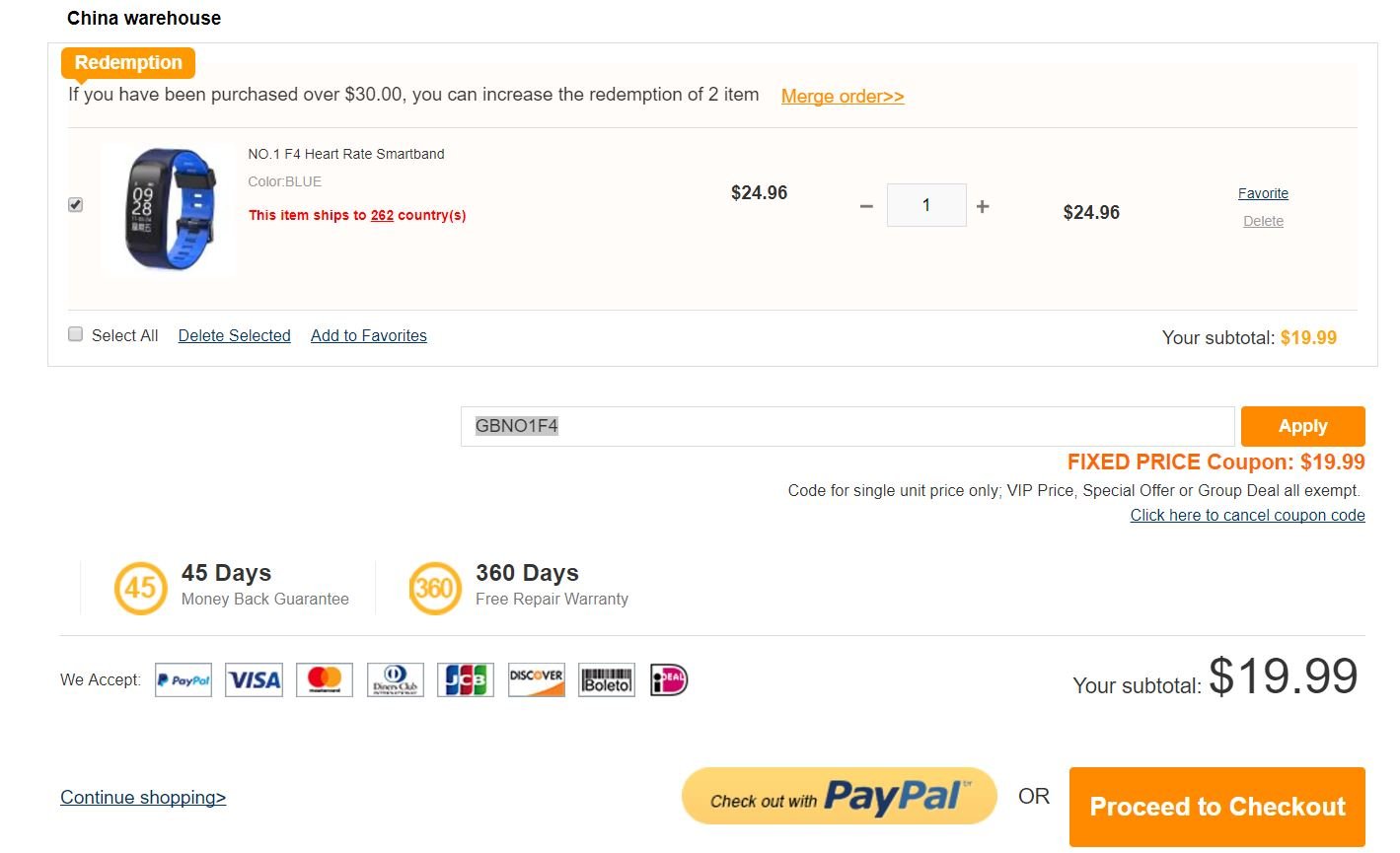Apply the coupon code

1302,426
